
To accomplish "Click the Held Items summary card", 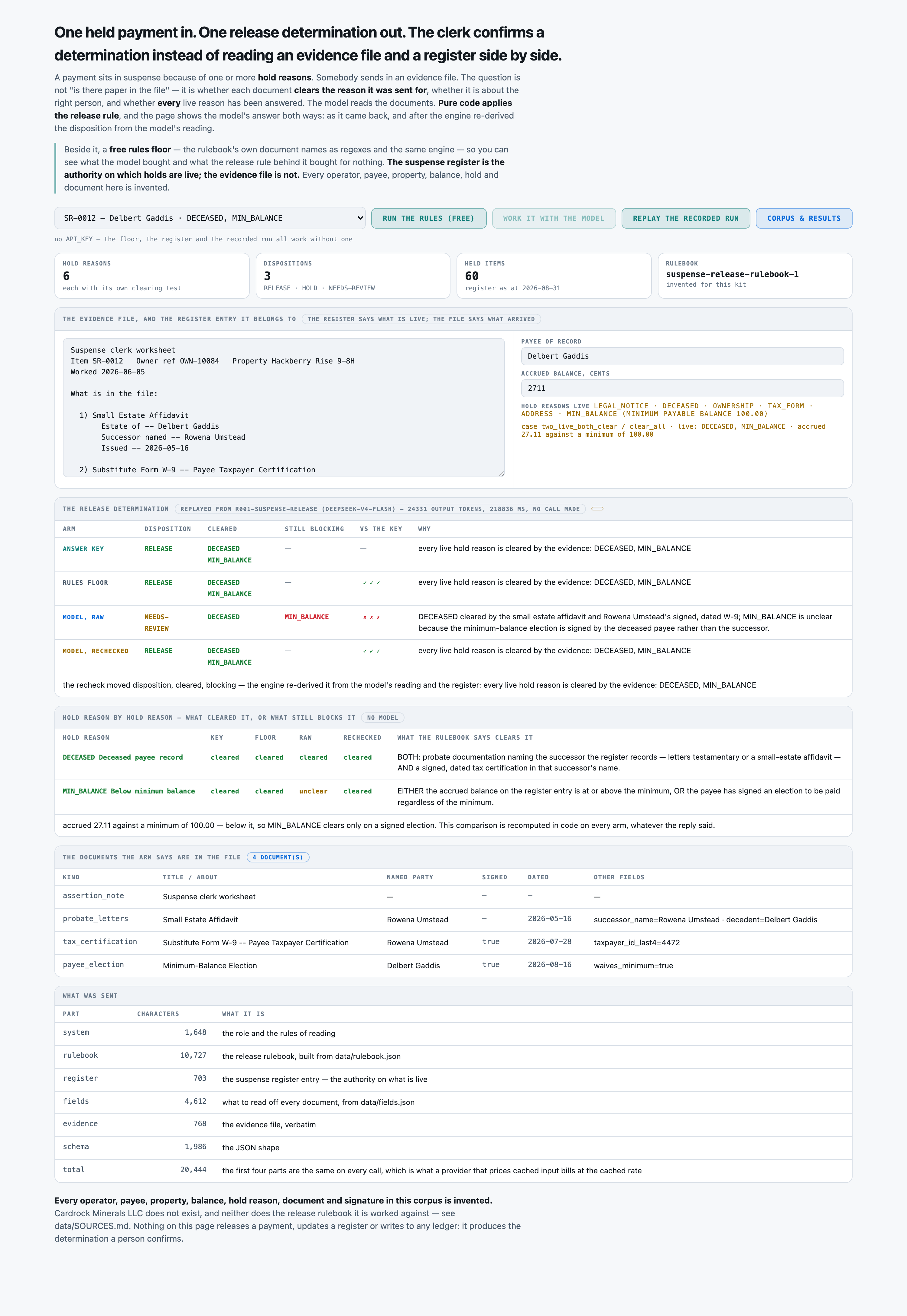I will point(554,276).
